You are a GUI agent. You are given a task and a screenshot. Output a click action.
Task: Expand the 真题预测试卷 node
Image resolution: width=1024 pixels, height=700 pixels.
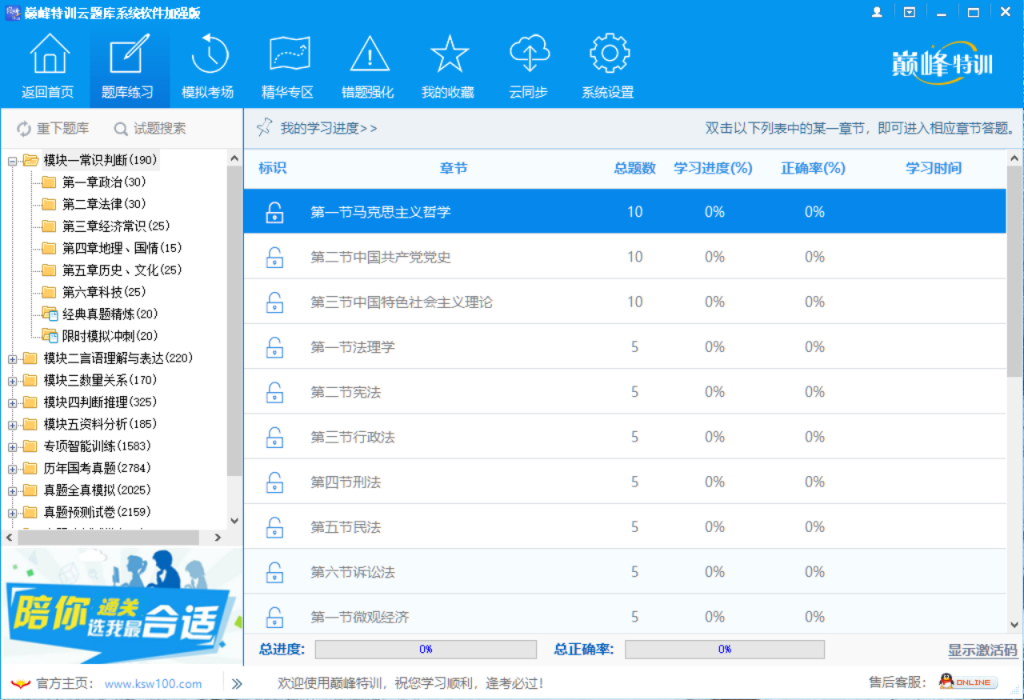coord(12,513)
